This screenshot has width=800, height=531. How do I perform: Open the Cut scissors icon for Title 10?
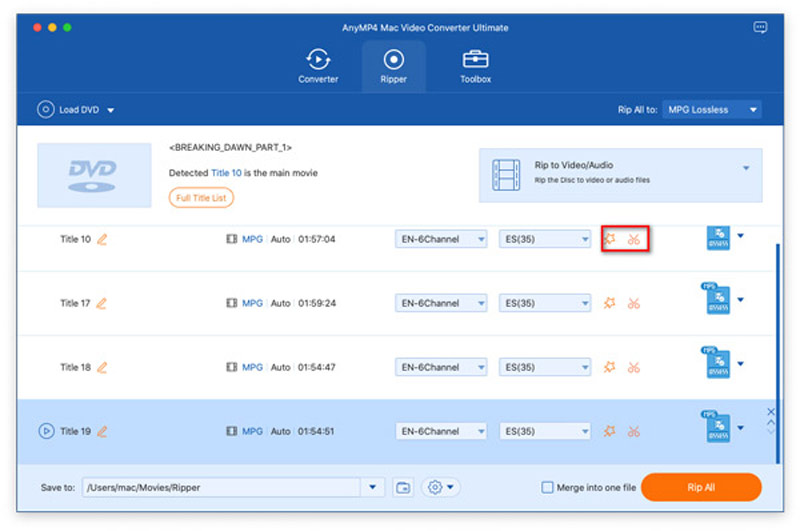click(x=634, y=239)
